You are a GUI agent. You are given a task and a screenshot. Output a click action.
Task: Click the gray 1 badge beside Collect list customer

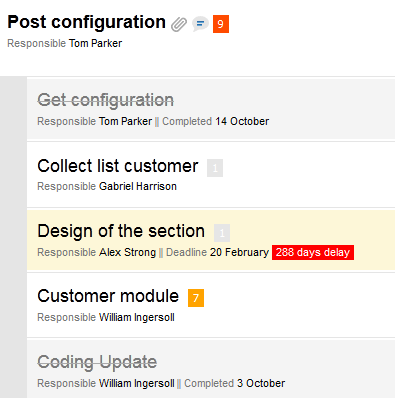tap(215, 168)
